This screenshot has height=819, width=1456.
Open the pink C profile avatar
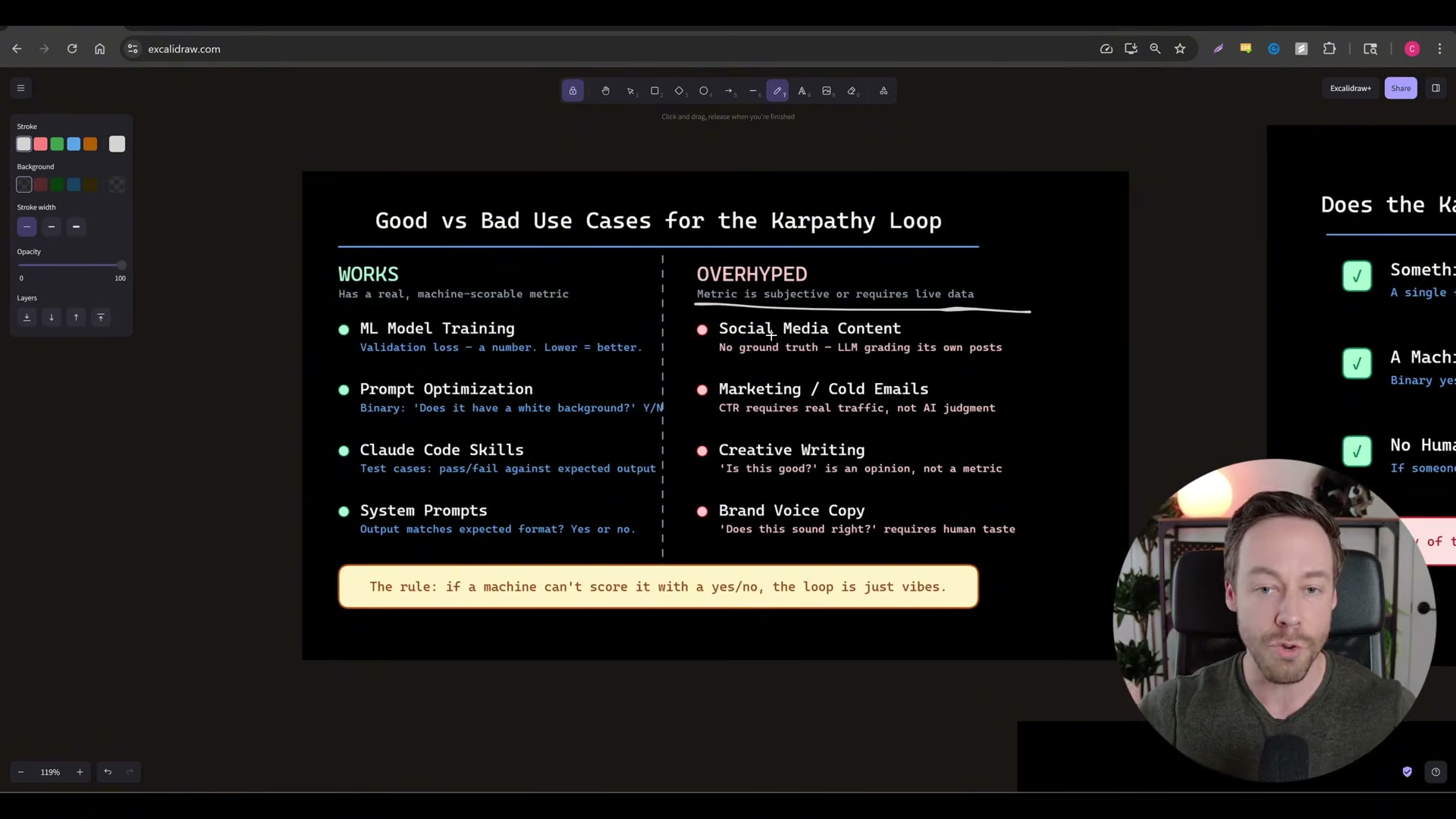(1412, 49)
